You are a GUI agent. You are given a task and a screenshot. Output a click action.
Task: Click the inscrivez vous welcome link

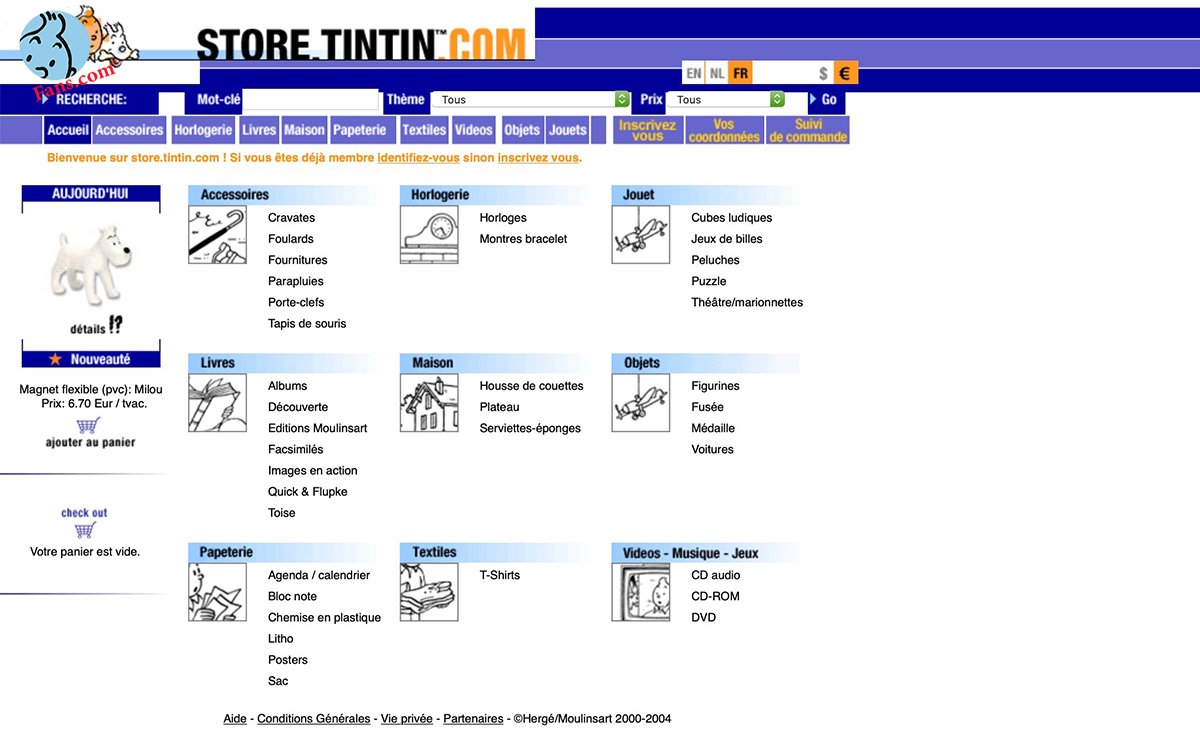[538, 158]
